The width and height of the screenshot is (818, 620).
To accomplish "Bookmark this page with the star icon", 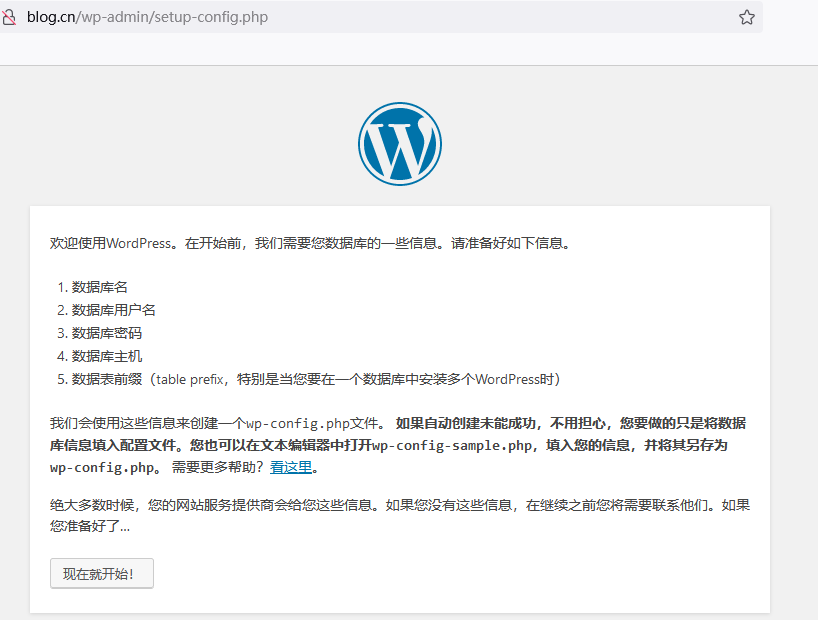I will (747, 17).
